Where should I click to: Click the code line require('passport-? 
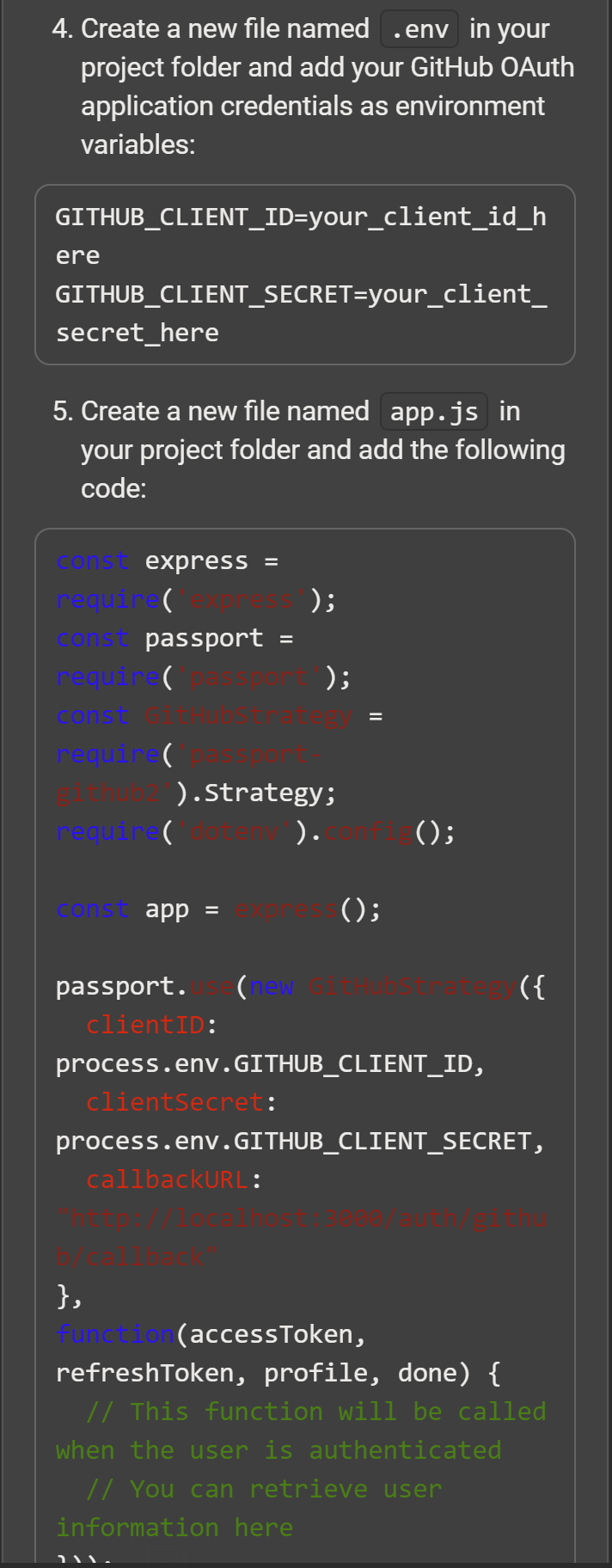[x=189, y=754]
